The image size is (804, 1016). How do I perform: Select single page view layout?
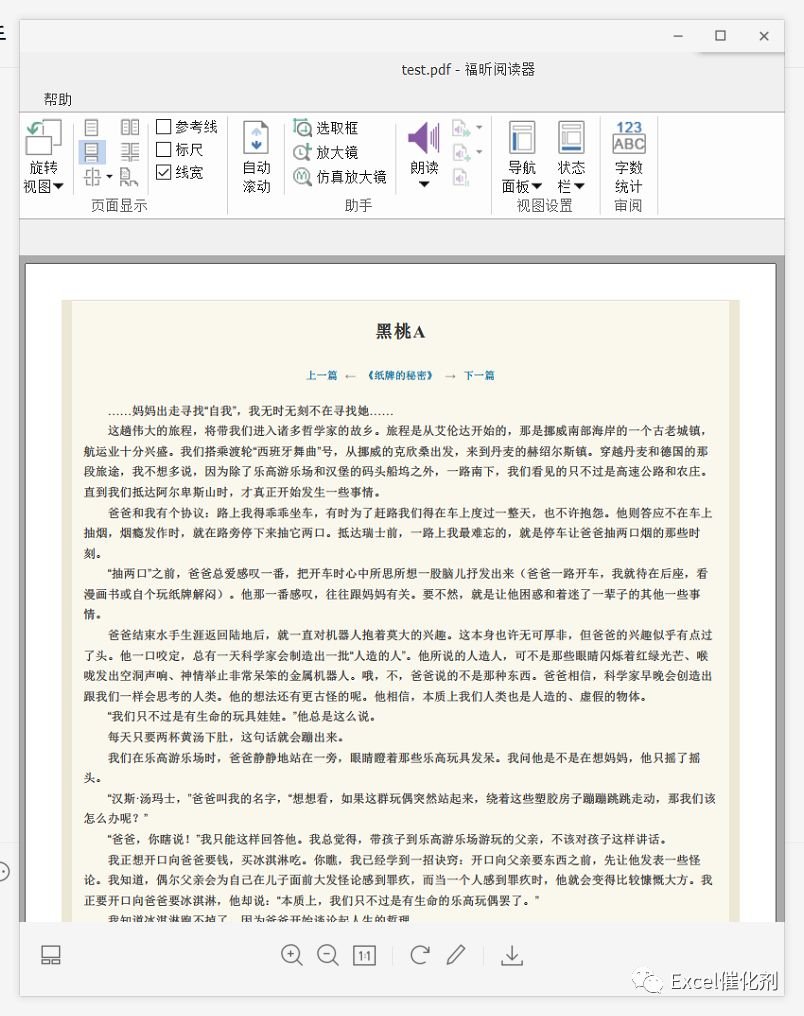pos(92,128)
